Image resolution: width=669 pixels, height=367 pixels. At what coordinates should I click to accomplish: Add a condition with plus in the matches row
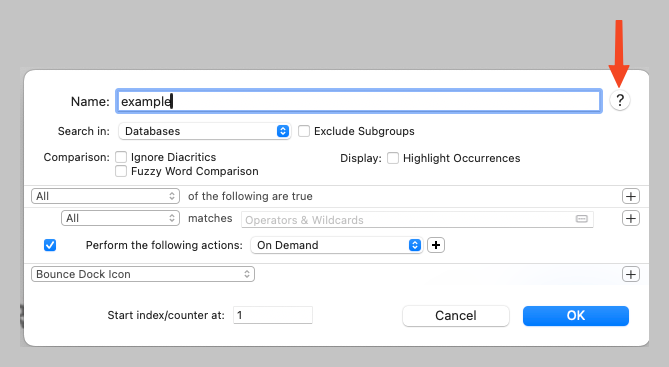(631, 218)
